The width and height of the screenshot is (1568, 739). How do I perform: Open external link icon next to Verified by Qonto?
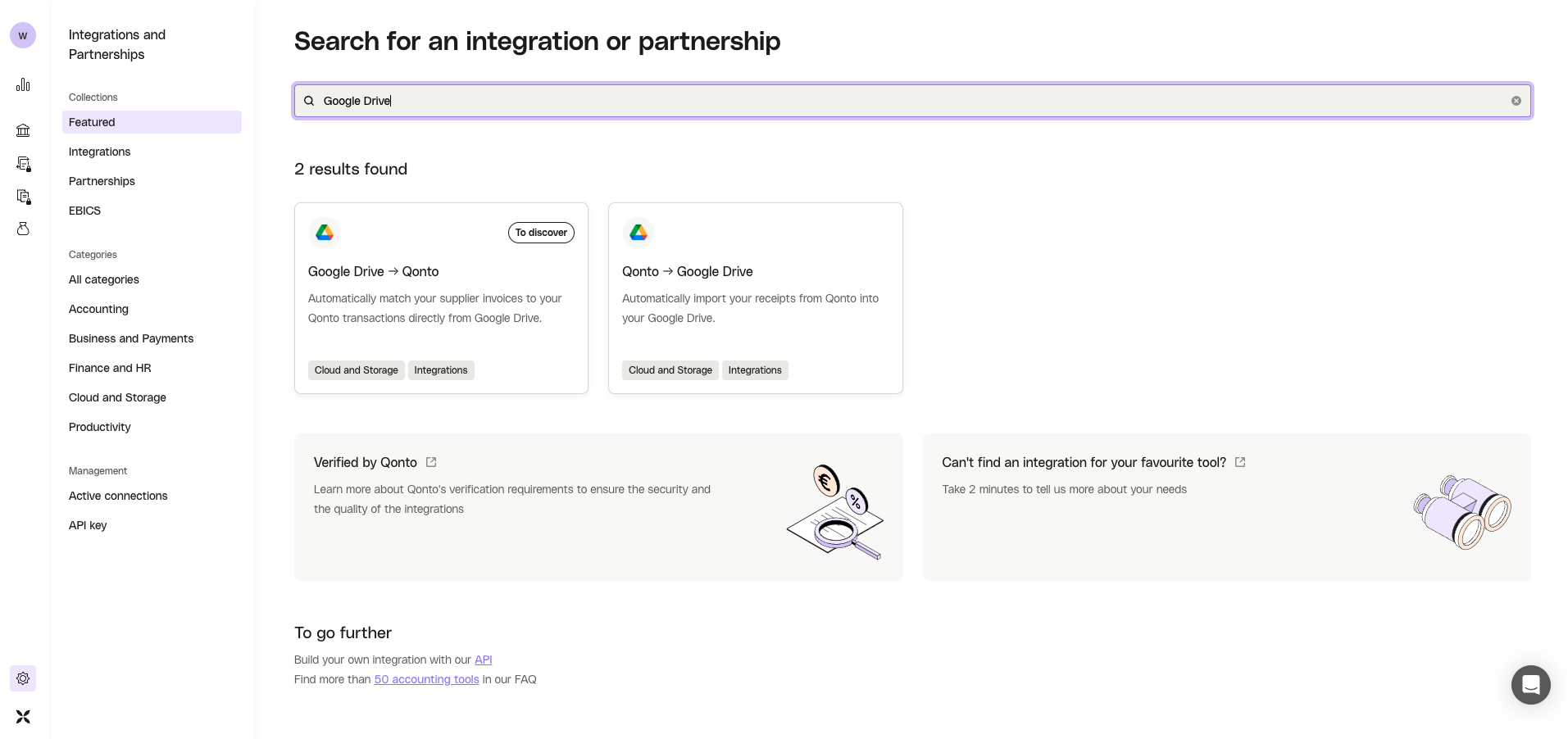pyautogui.click(x=431, y=462)
